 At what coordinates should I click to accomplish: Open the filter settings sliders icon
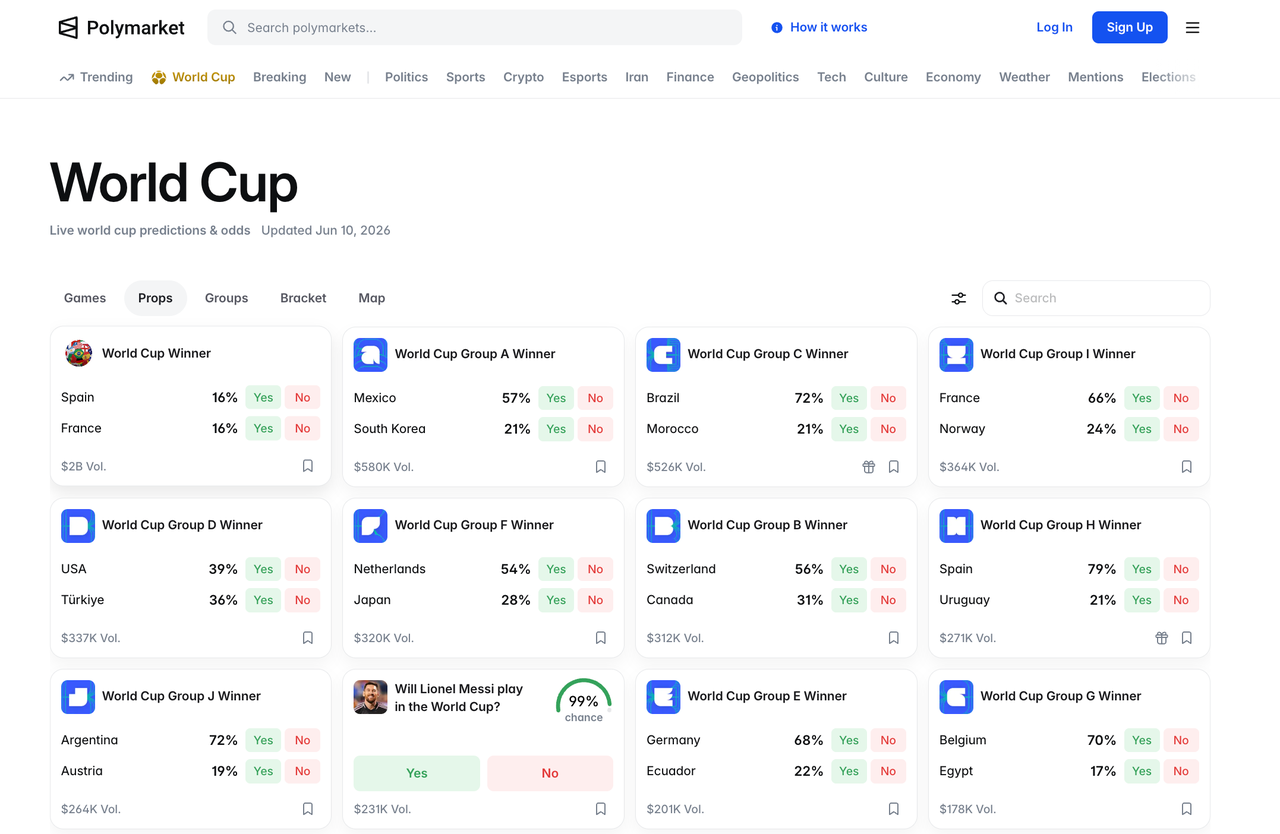958,298
